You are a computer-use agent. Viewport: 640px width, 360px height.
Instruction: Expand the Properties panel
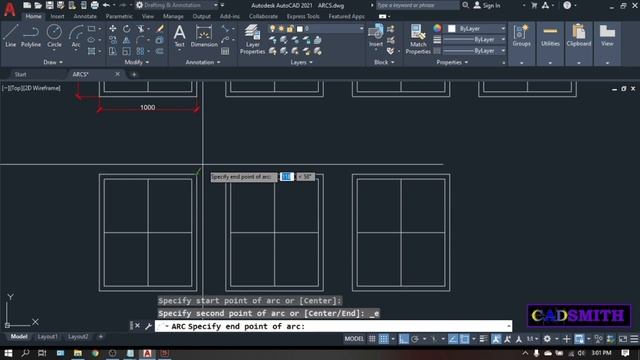click(452, 62)
